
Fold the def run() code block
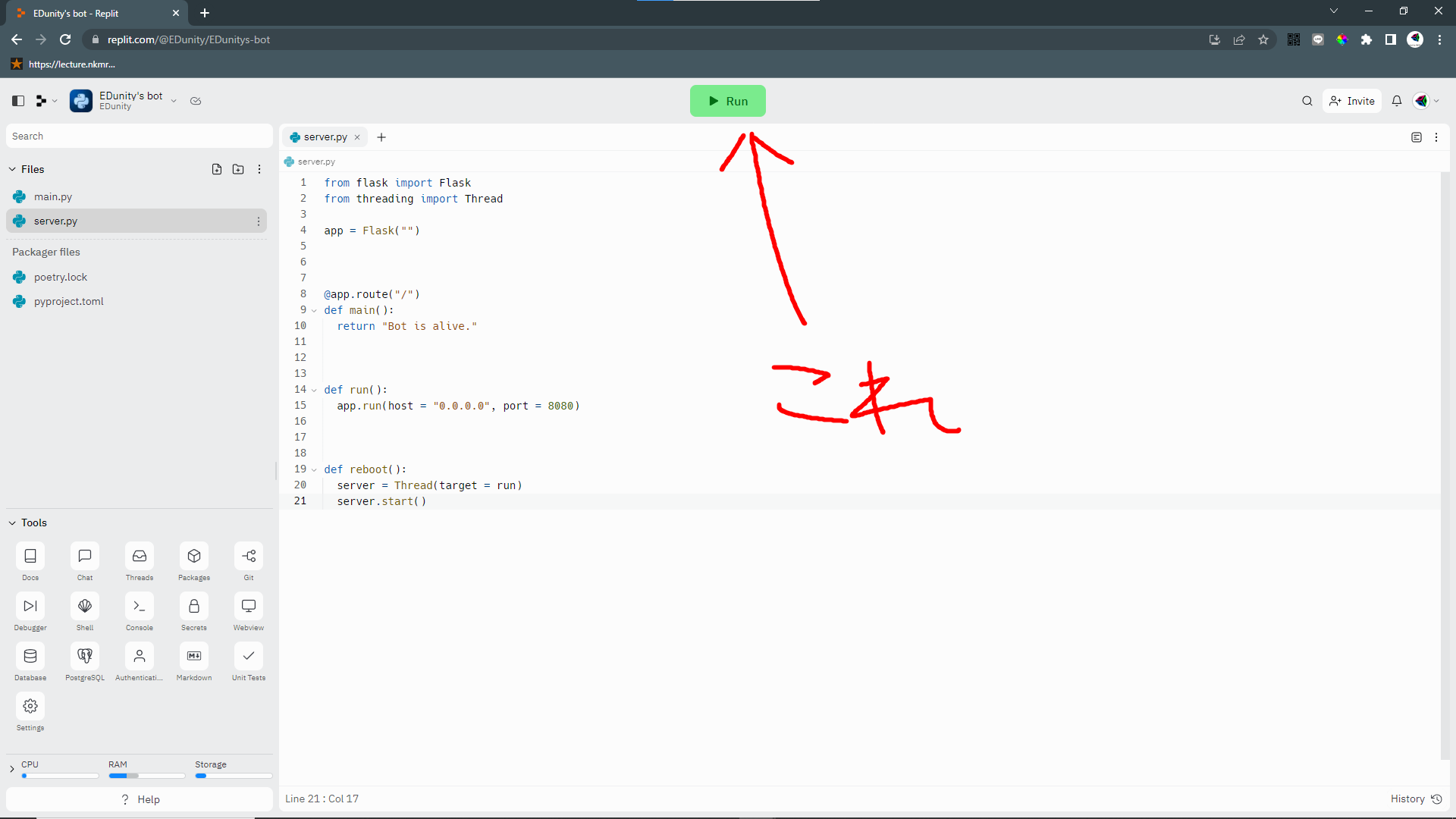(x=314, y=390)
